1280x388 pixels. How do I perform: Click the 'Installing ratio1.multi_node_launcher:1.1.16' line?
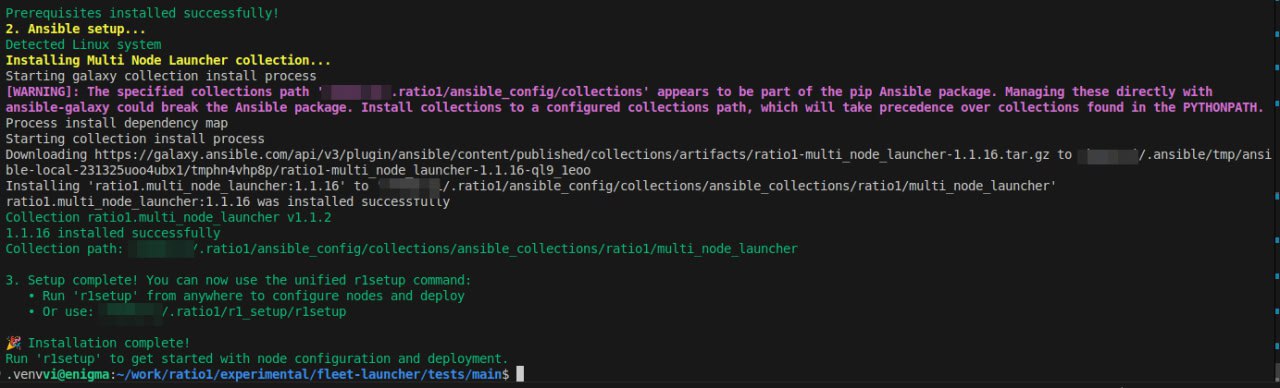(531, 186)
